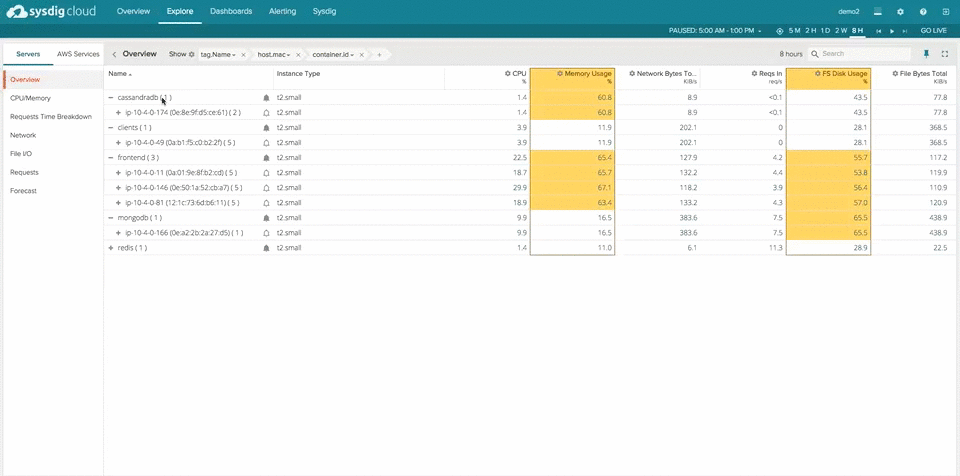The height and width of the screenshot is (476, 960).
Task: Click the GO LIVE button
Action: (x=934, y=31)
